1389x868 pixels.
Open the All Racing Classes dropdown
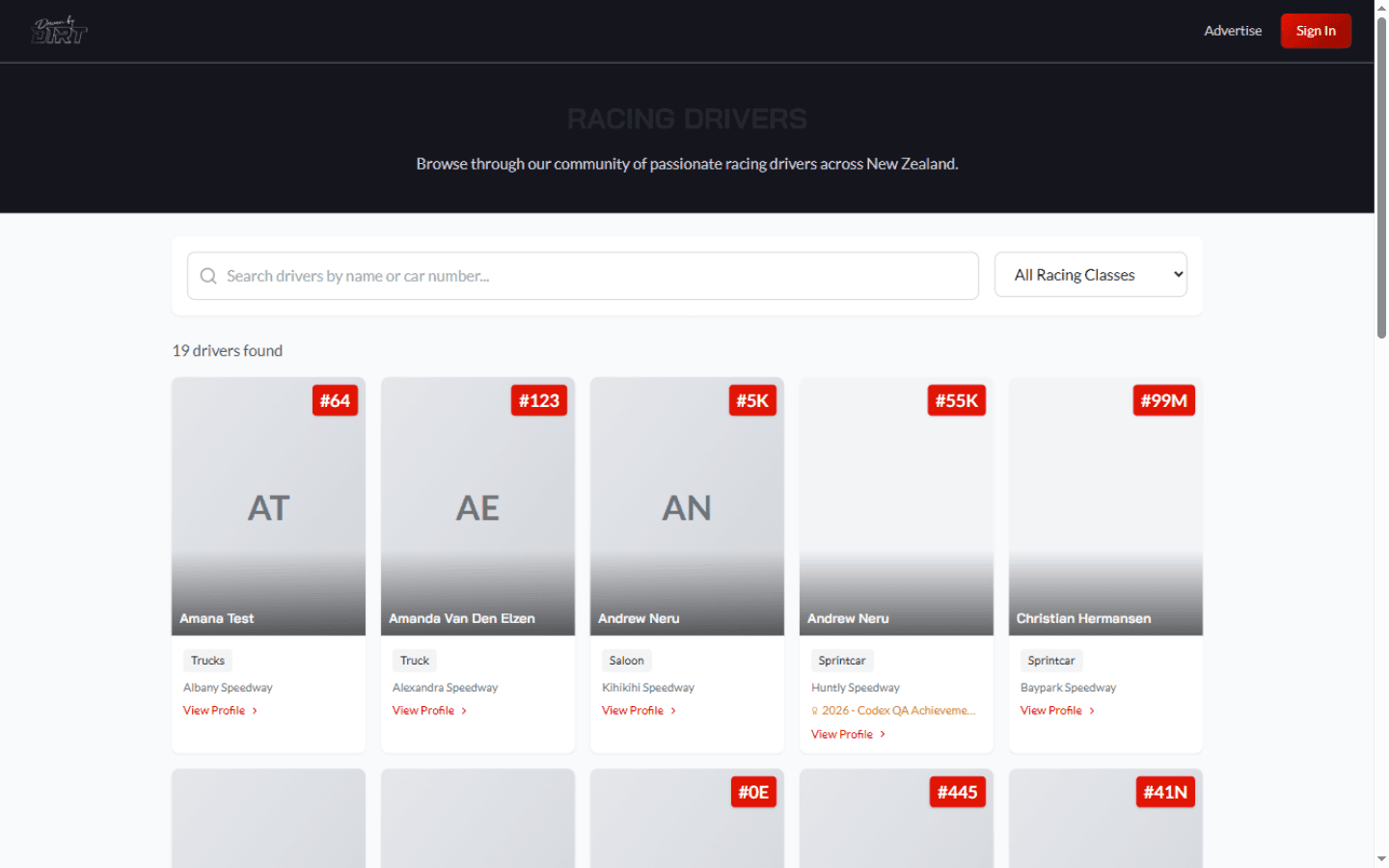click(1091, 275)
